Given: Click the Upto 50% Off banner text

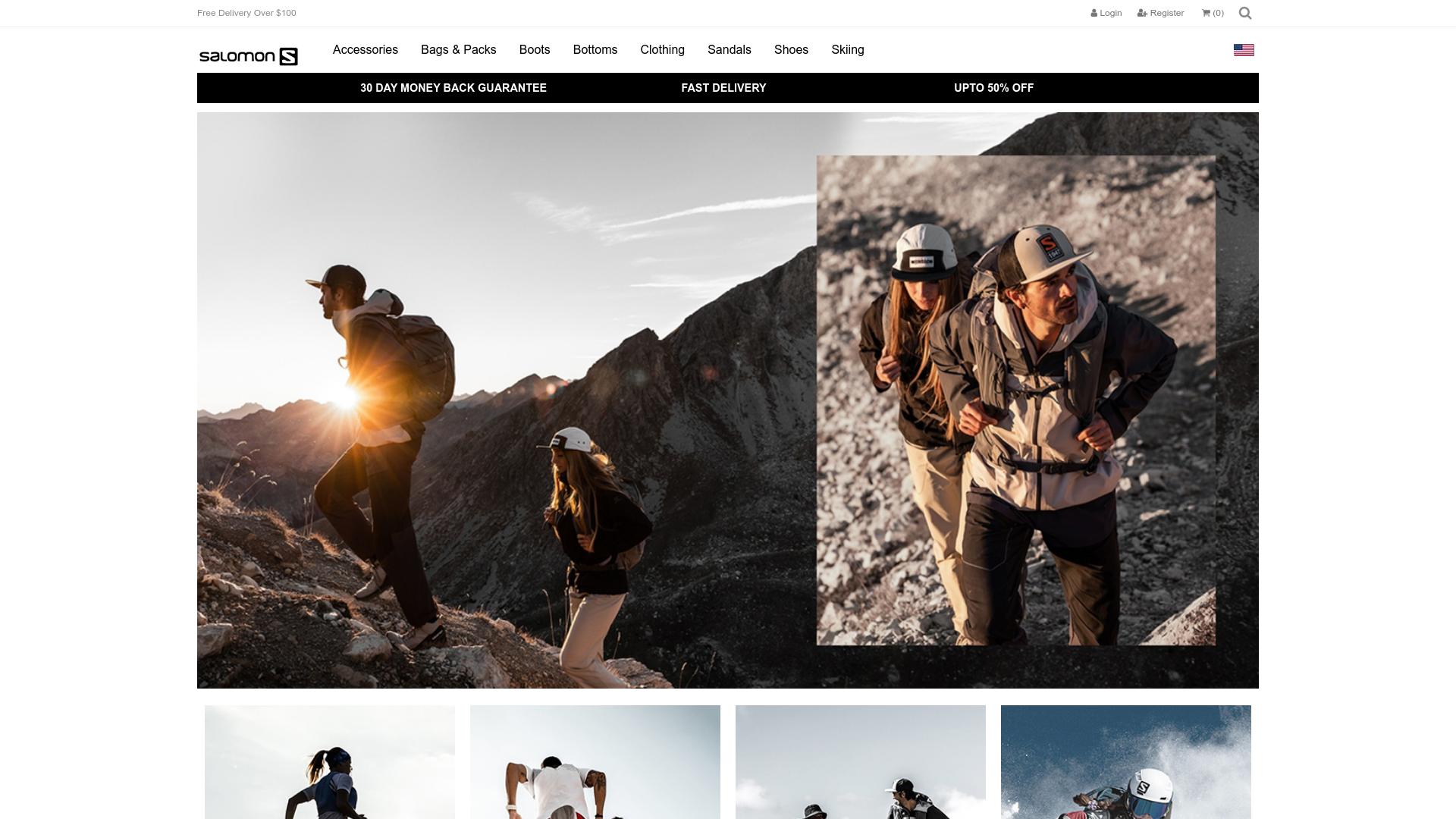Looking at the screenshot, I should coord(993,88).
